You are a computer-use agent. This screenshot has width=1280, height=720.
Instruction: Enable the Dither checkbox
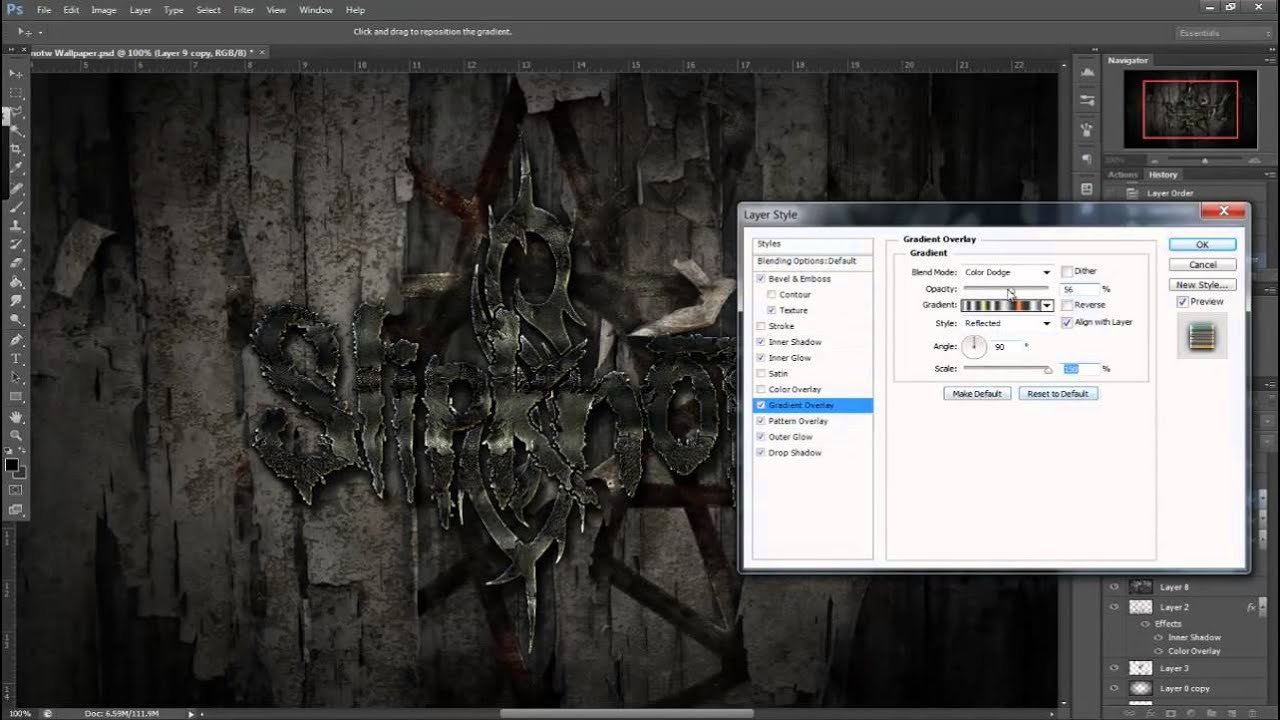(x=1067, y=272)
